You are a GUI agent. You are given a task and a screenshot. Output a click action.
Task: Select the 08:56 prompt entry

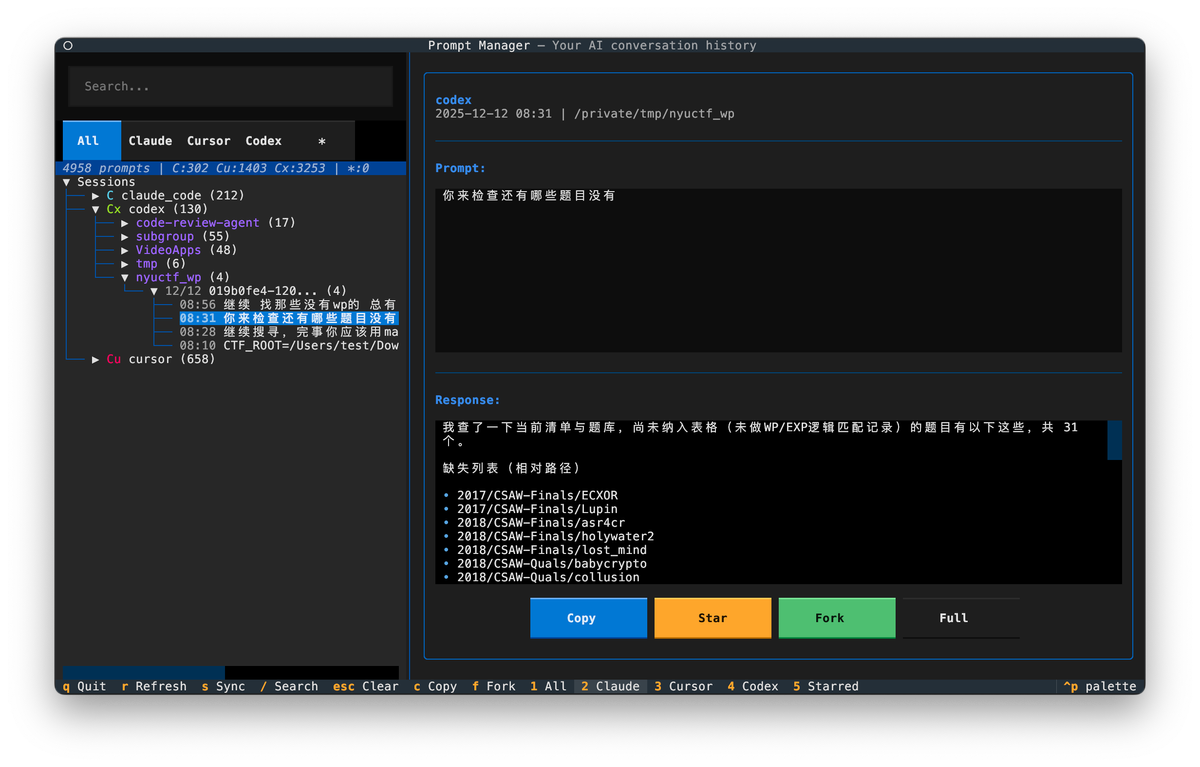(x=288, y=304)
